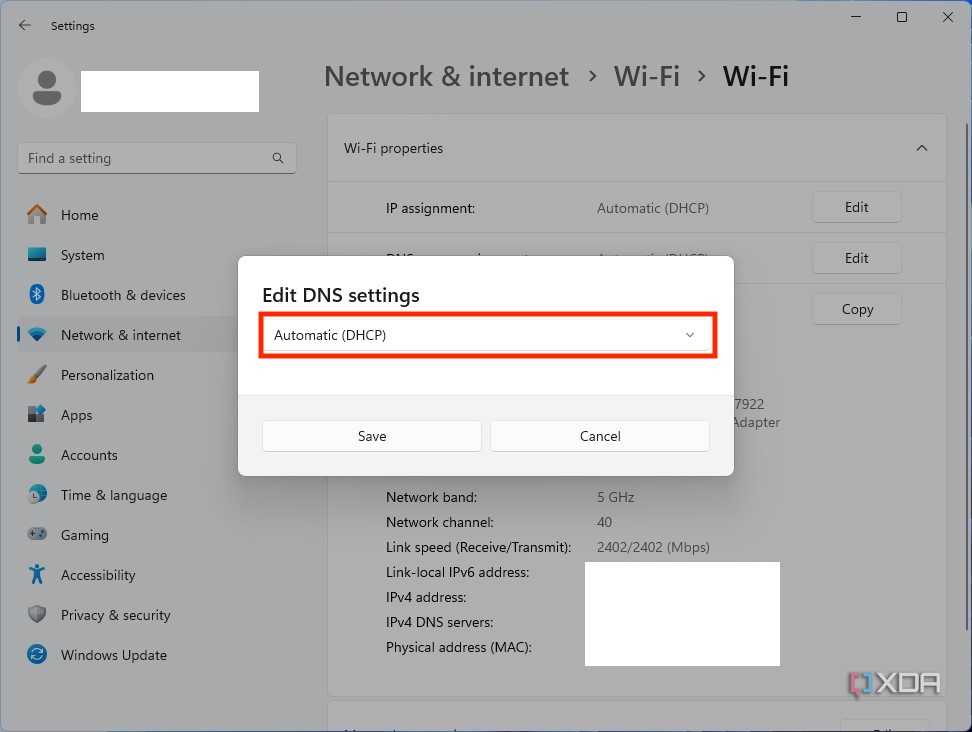This screenshot has height=732, width=972.
Task: Click the Personalization paintbrush icon
Action: (x=37, y=374)
